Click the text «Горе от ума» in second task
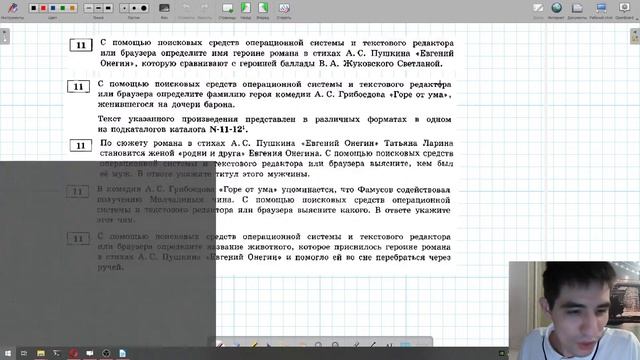Screen dimensions: 640x360 [420, 94]
